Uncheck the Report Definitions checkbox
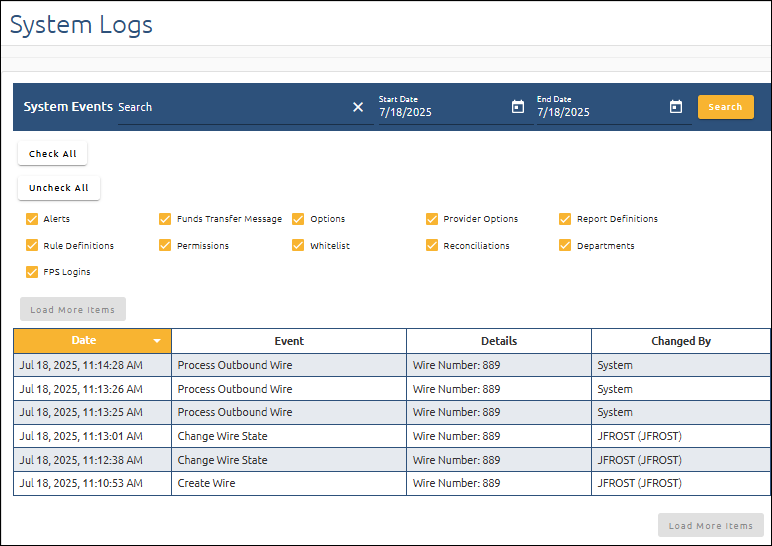The image size is (772, 546). coord(565,219)
